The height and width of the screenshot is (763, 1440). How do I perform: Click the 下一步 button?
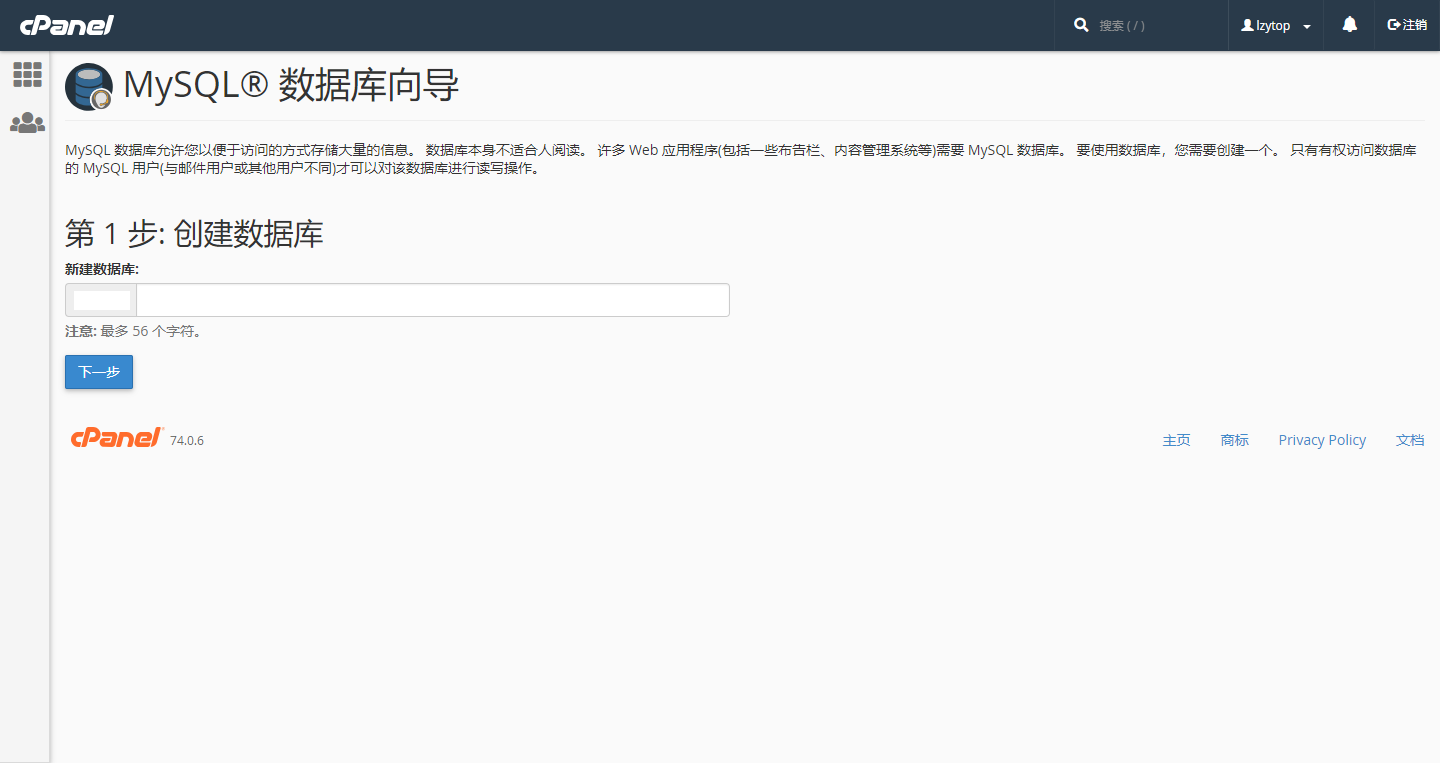point(99,372)
